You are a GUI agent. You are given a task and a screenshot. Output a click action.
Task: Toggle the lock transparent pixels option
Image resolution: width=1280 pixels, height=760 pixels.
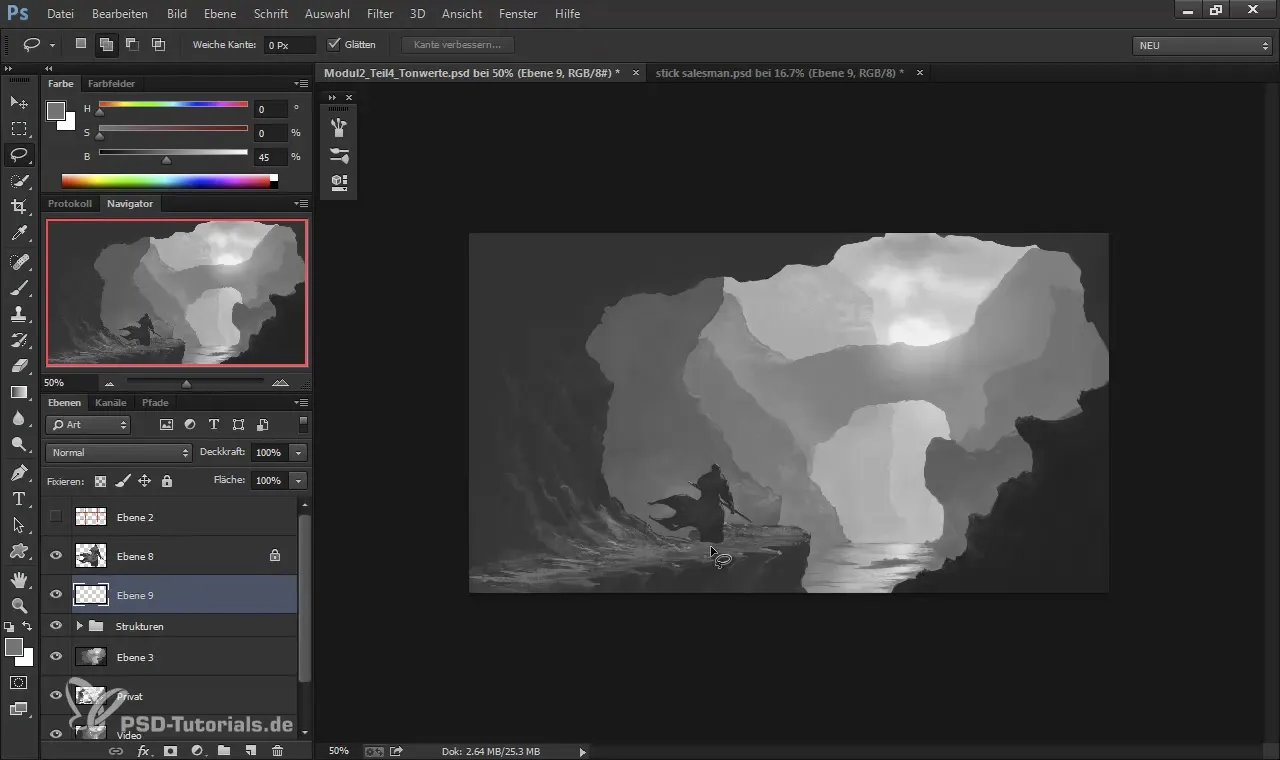100,481
